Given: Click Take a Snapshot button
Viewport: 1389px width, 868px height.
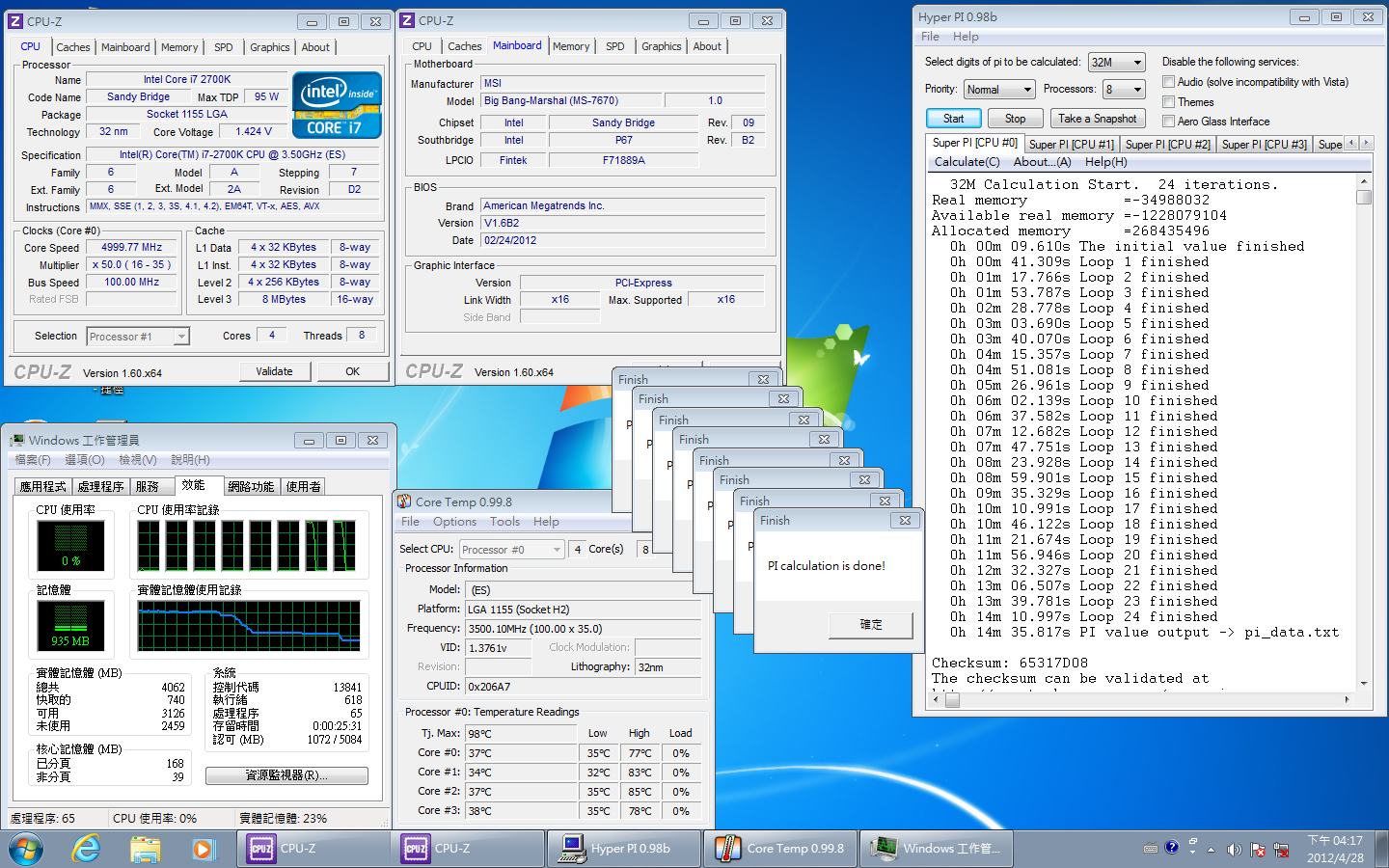Looking at the screenshot, I should pos(1097,119).
